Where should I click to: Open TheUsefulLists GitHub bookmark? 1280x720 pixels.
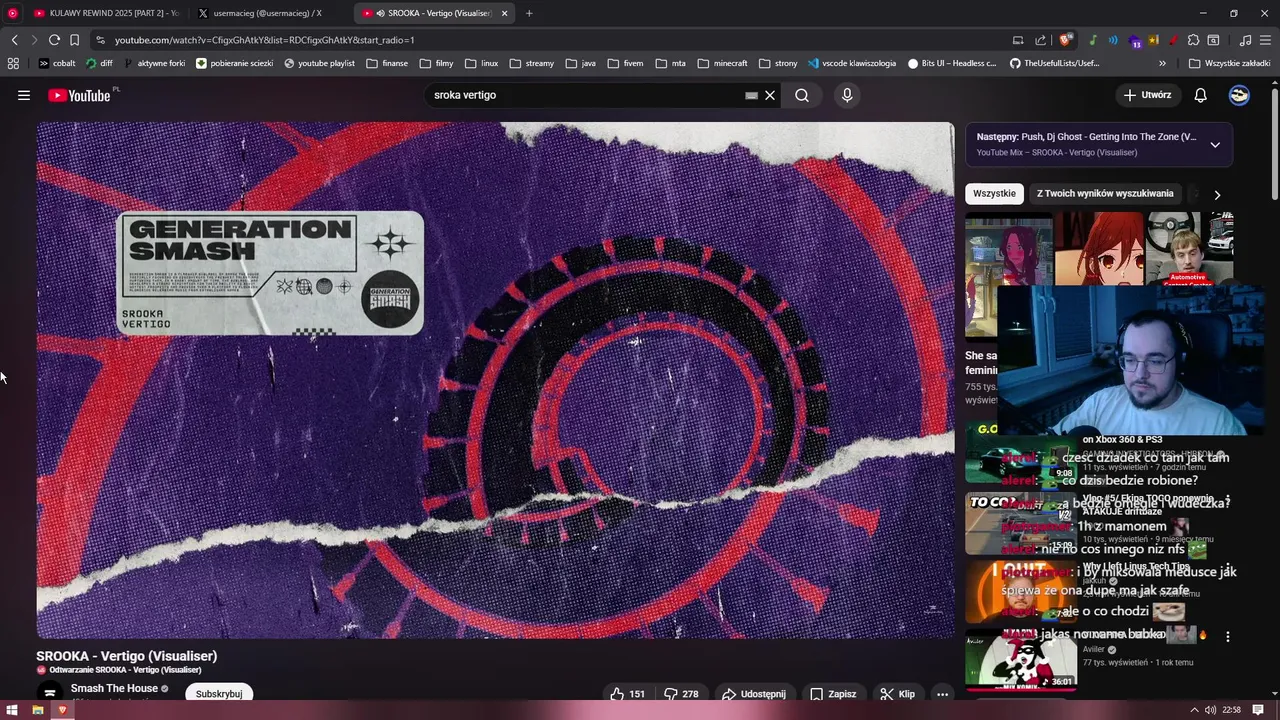(1054, 63)
